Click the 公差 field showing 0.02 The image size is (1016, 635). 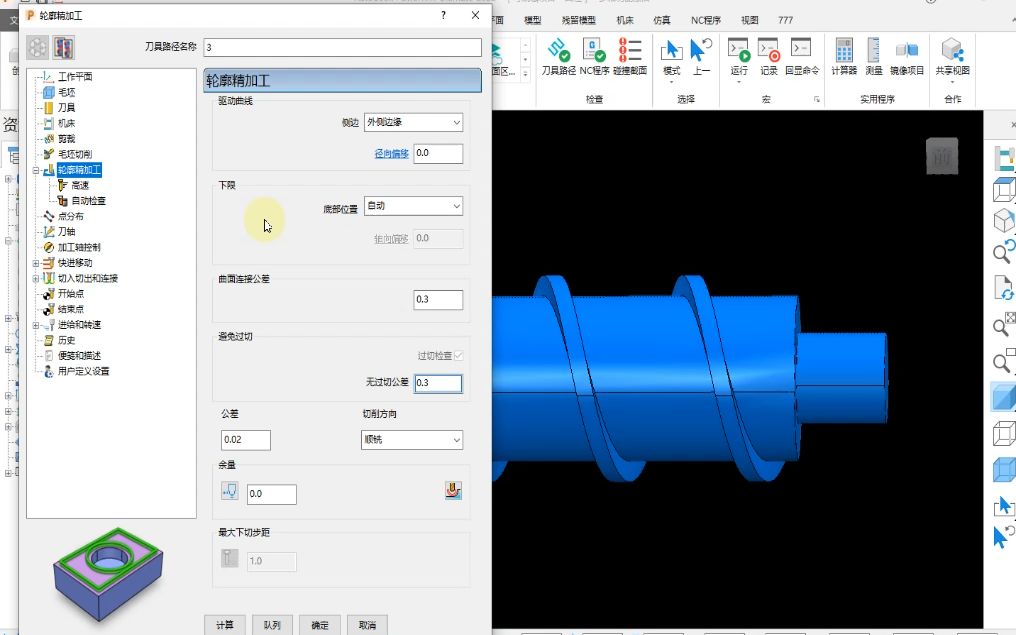(246, 440)
